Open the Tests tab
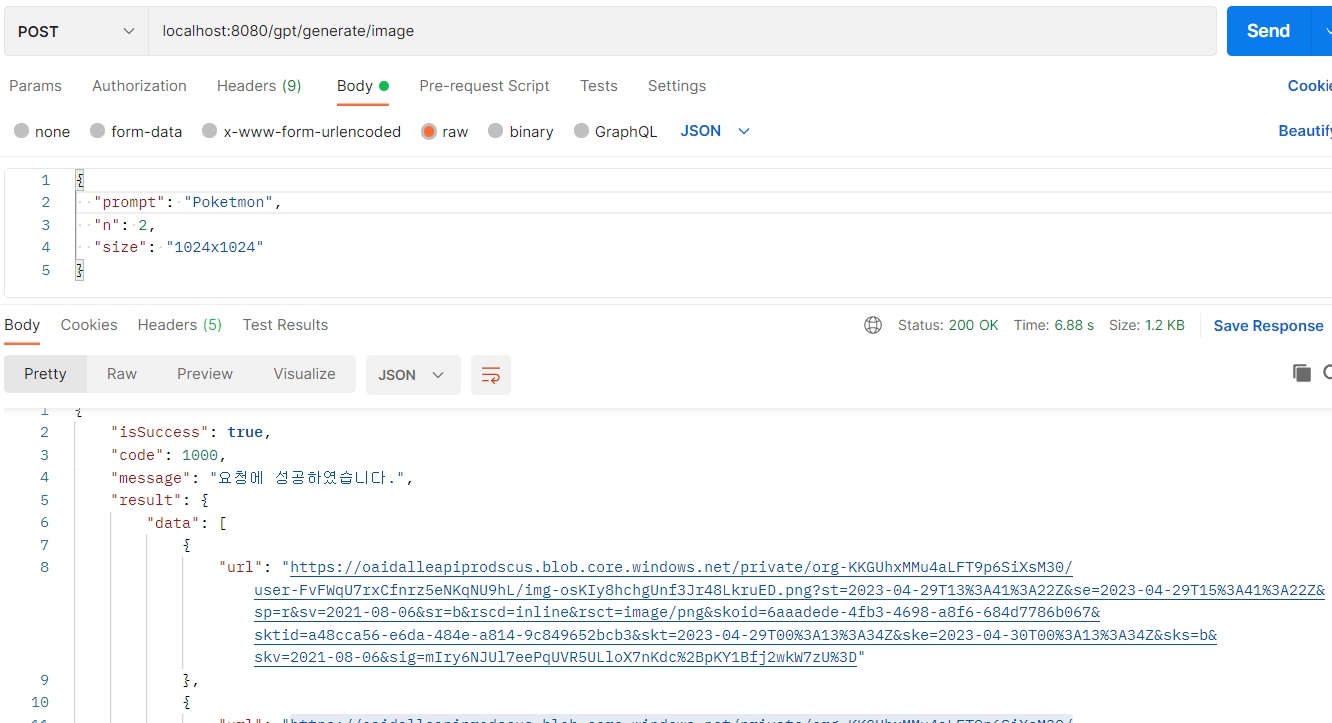The height and width of the screenshot is (723, 1332). (598, 86)
